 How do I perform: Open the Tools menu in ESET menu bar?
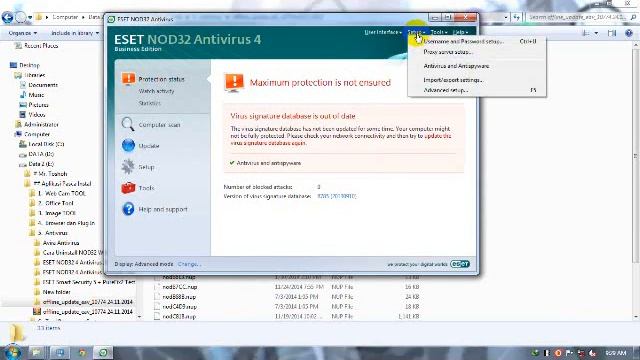pos(439,32)
